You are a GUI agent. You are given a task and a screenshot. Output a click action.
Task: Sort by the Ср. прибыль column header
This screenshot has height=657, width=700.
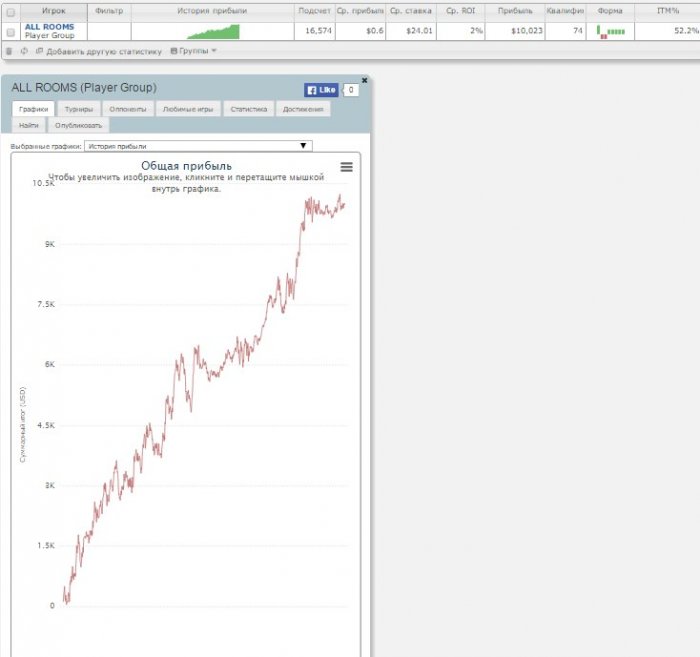[x=360, y=11]
